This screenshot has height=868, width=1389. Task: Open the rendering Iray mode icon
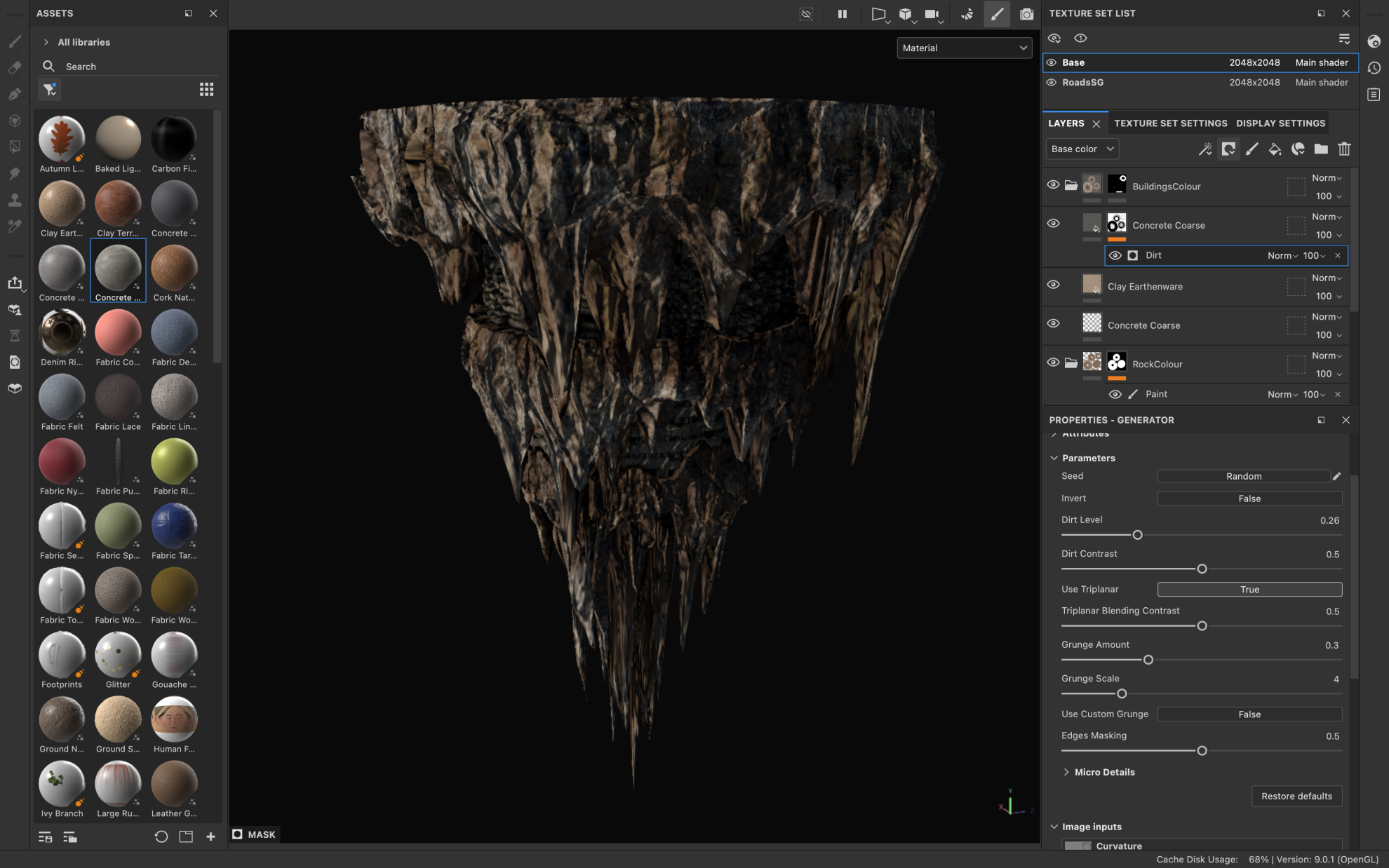(x=967, y=14)
